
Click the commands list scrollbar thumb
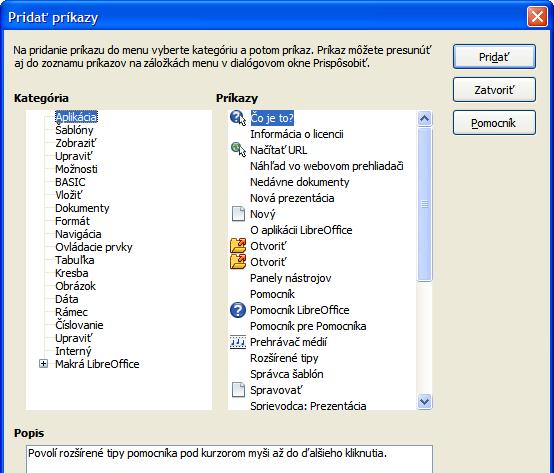424,204
